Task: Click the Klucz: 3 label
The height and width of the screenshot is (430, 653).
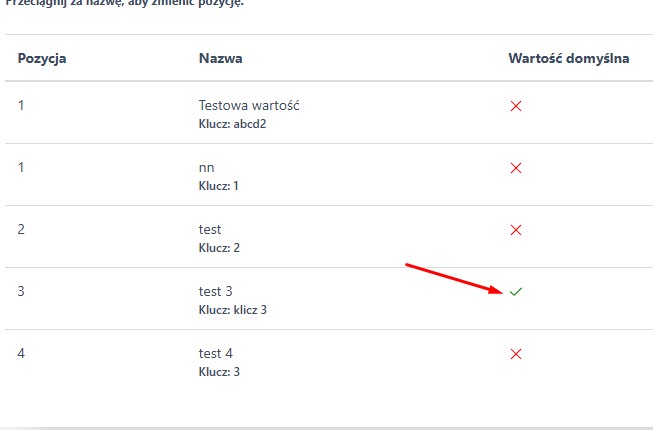Action: [219, 372]
